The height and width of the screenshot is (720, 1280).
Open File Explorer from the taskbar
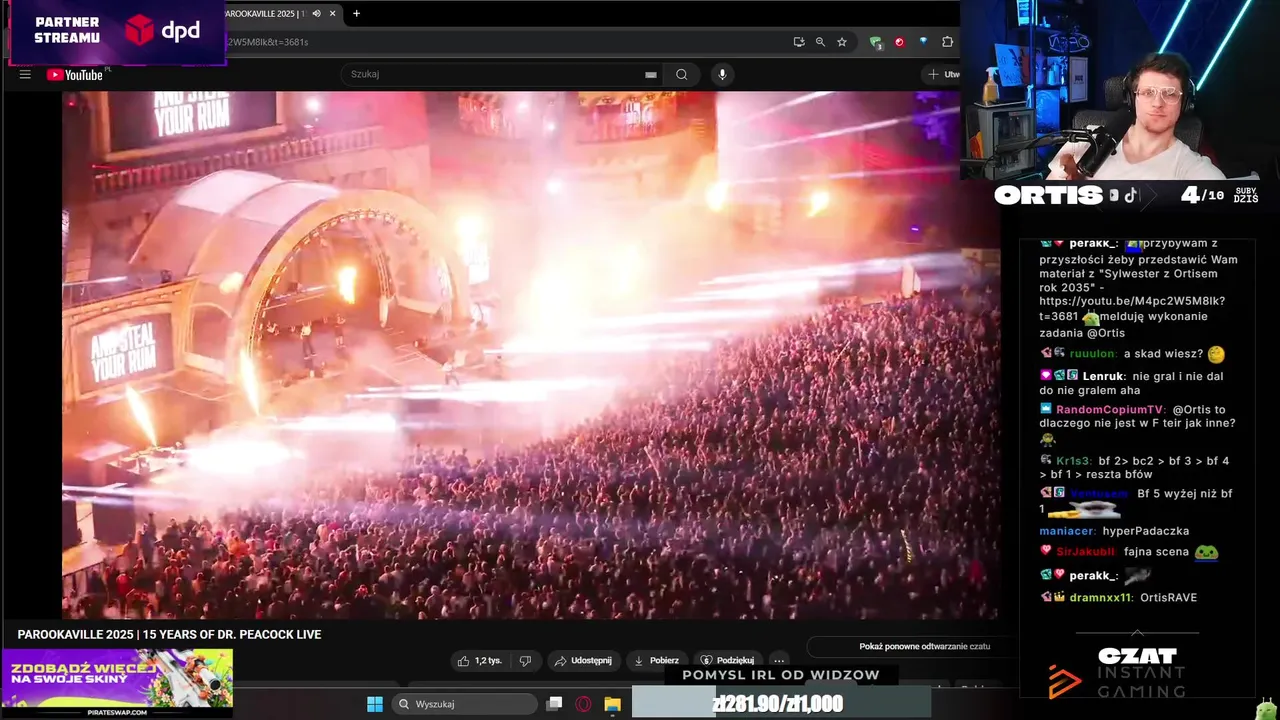point(612,704)
